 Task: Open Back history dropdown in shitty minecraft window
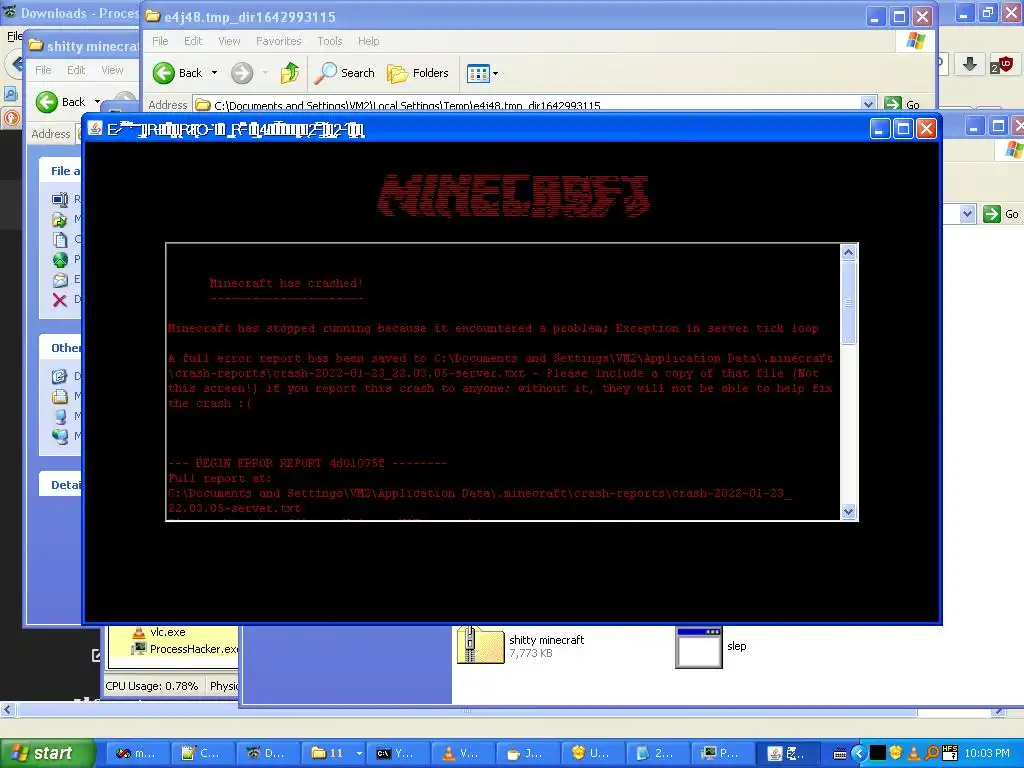[x=97, y=102]
